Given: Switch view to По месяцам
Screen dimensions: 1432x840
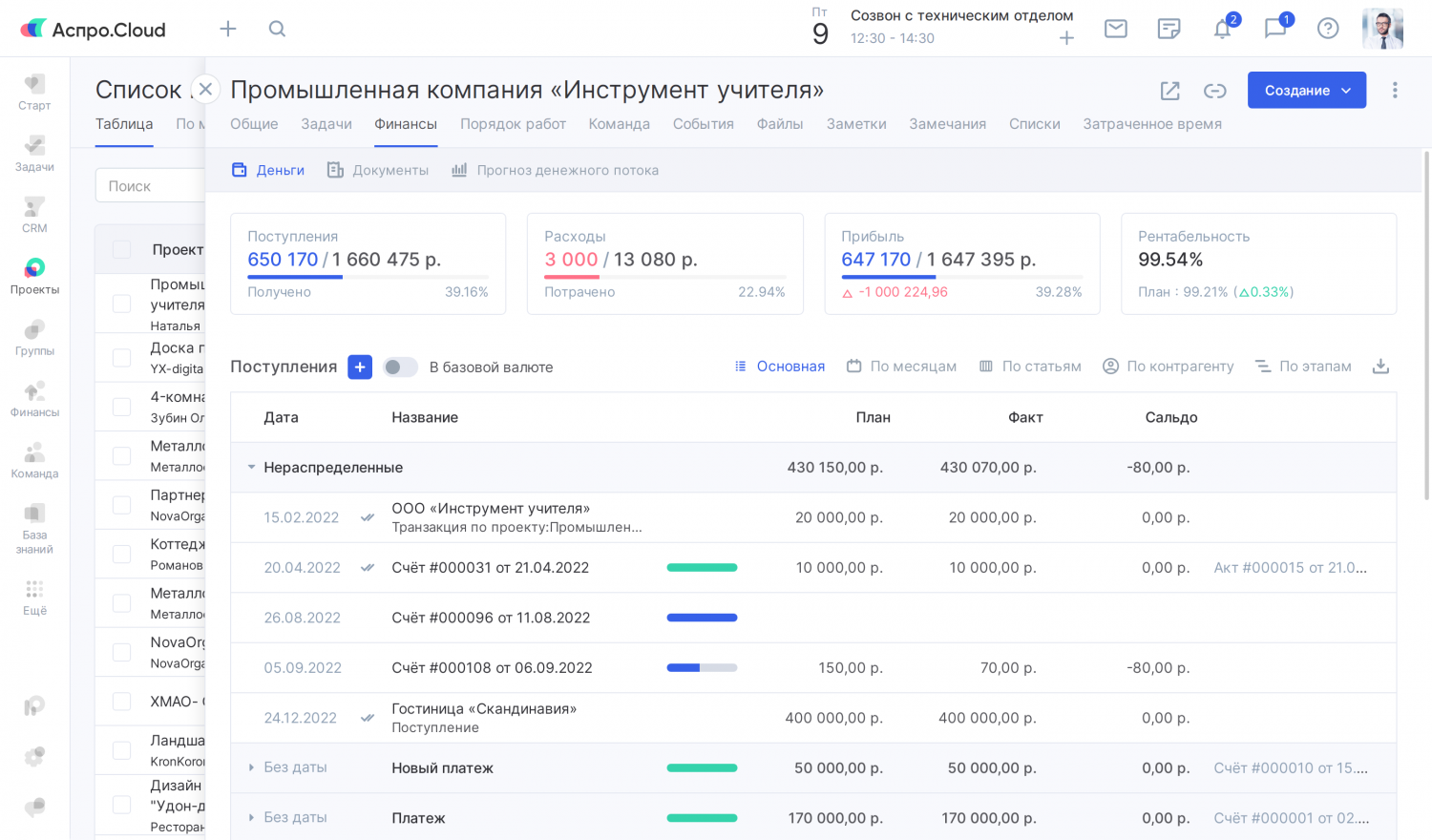Looking at the screenshot, I should pos(901,367).
